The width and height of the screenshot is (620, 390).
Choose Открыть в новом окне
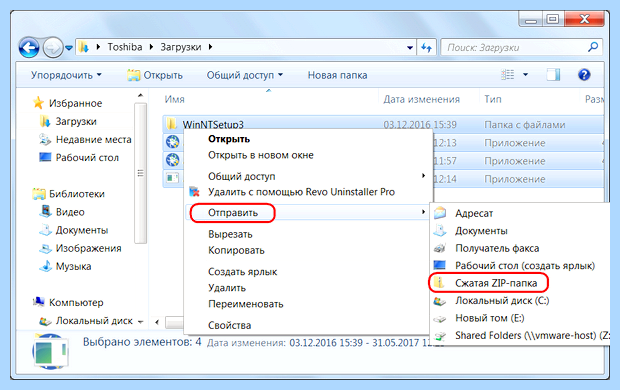[x=261, y=155]
